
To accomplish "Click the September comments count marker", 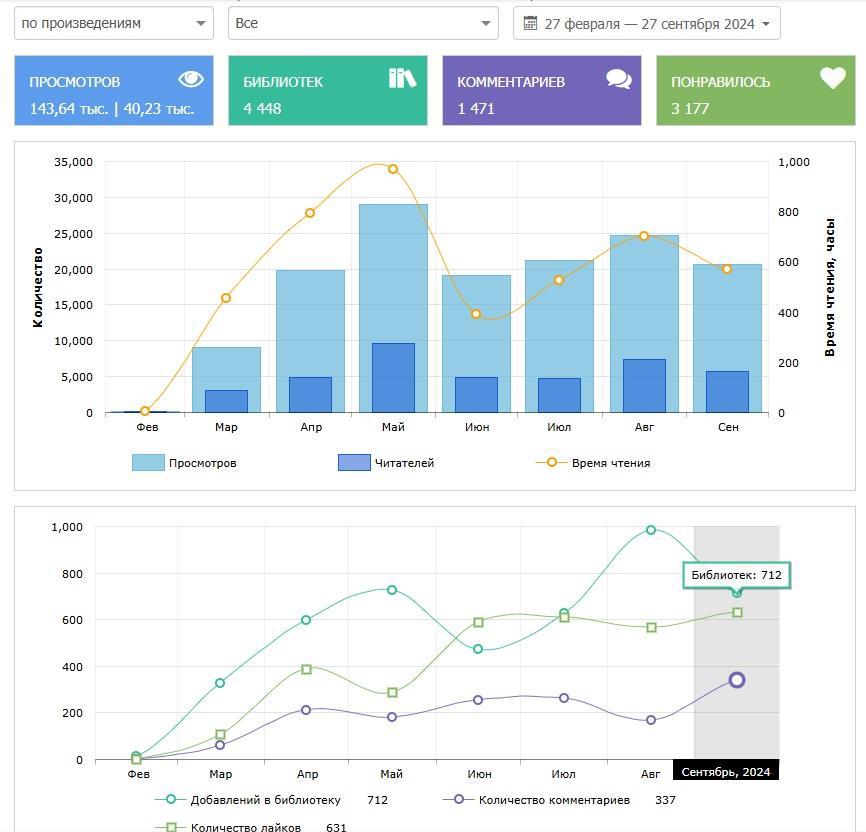I will (737, 680).
